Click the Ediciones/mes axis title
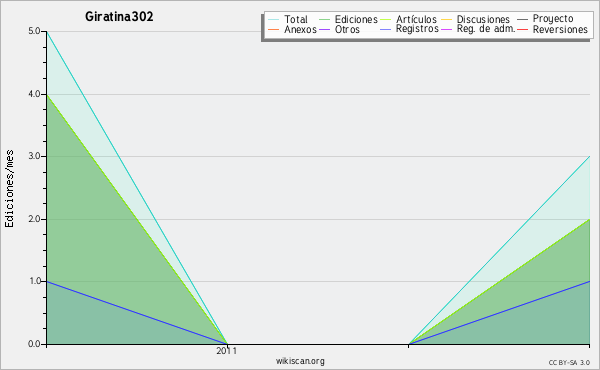This screenshot has height=370, width=600. pyautogui.click(x=9, y=189)
